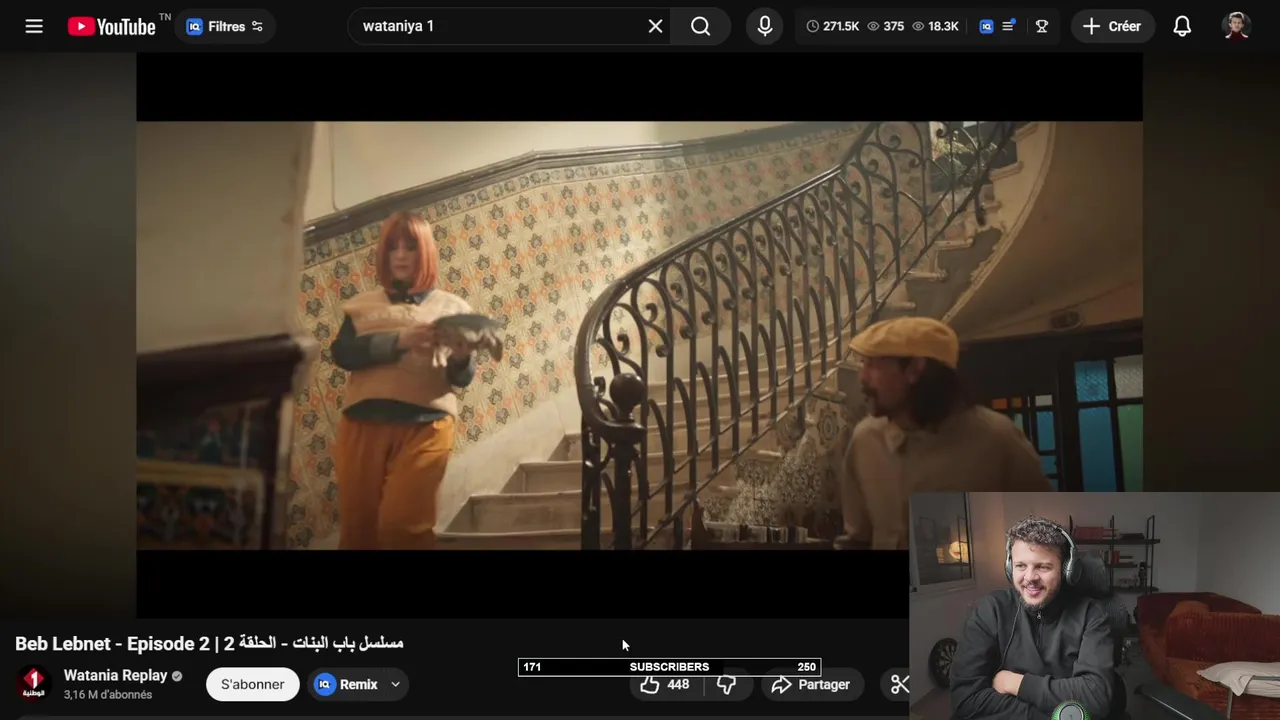Open the account avatar menu
The image size is (1280, 720).
[x=1237, y=26]
